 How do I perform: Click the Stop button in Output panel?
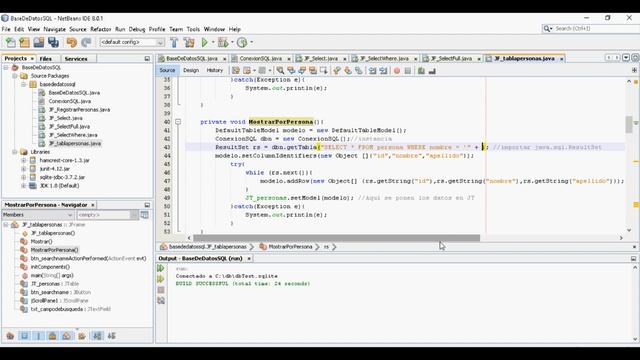pos(161,290)
